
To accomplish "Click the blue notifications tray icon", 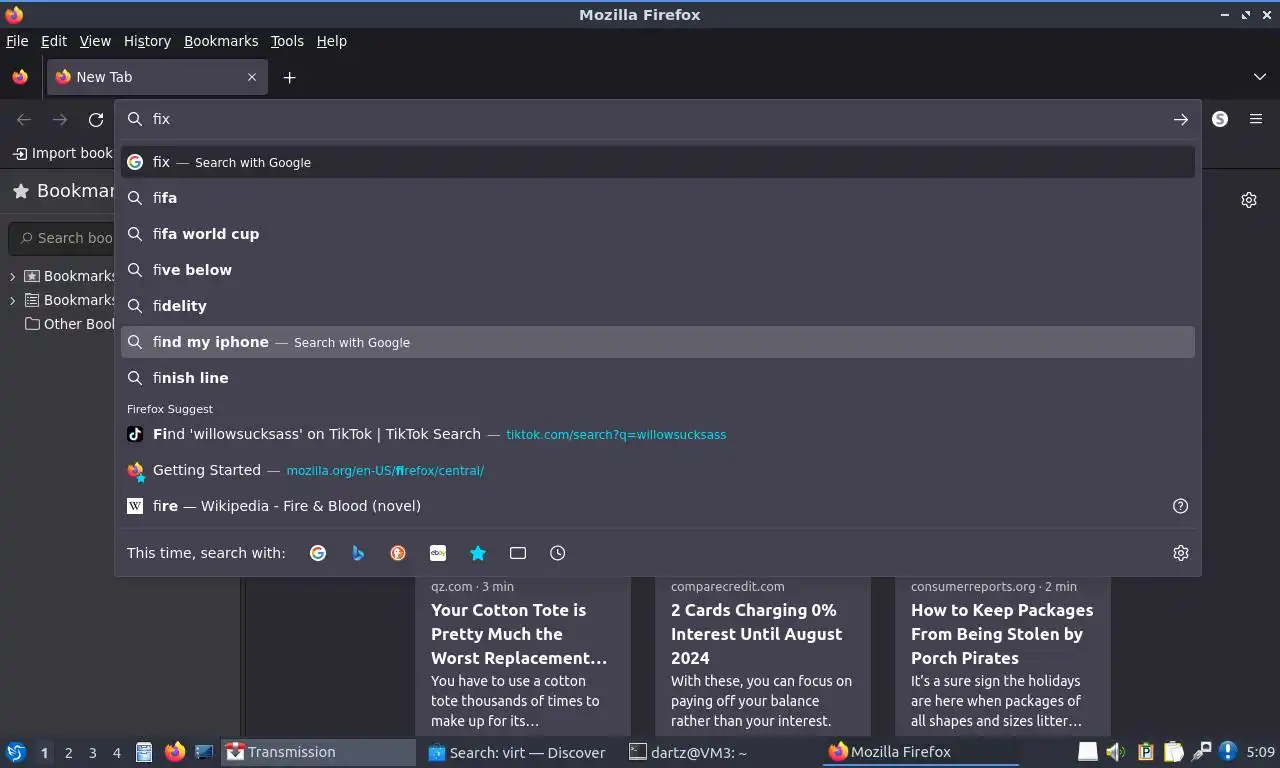I will point(1228,752).
